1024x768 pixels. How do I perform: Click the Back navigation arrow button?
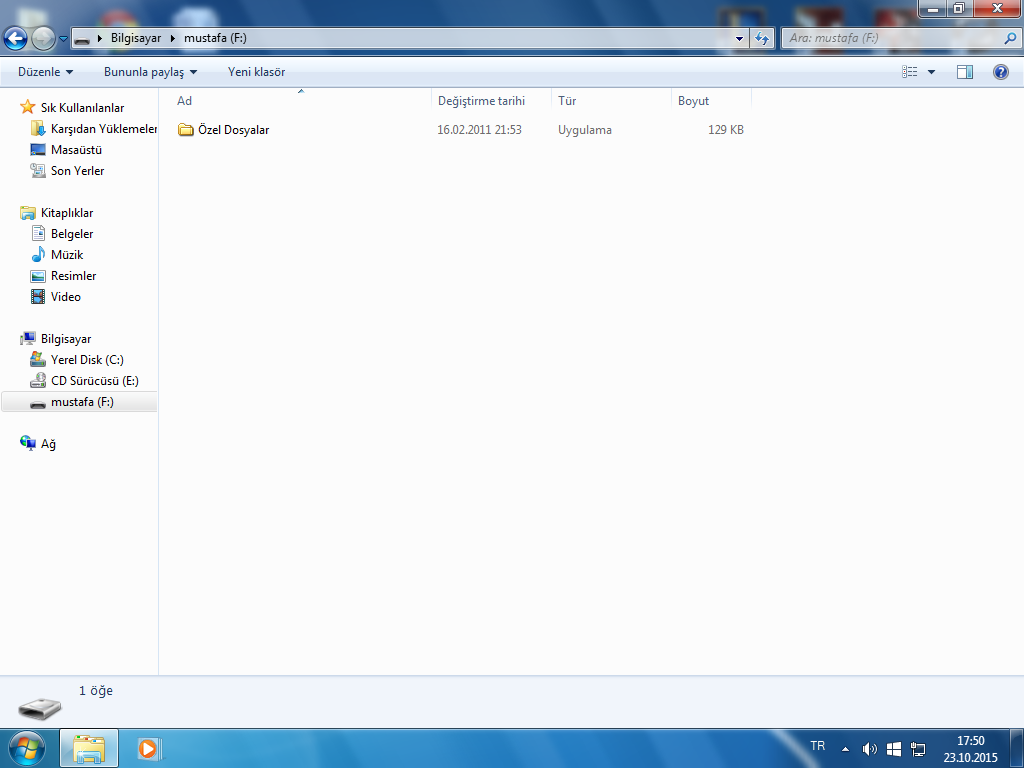click(16, 39)
